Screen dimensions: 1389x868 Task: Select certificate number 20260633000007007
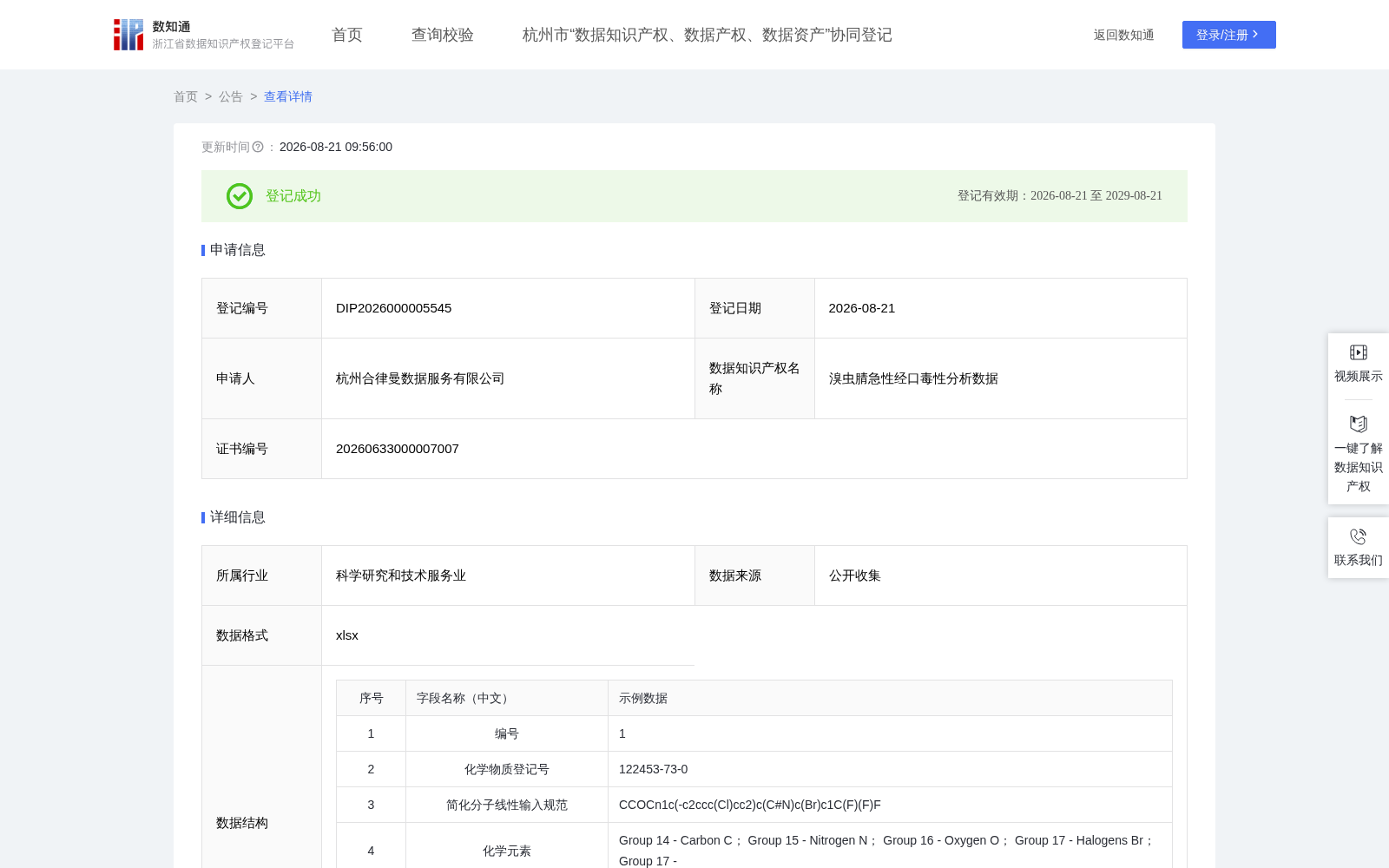click(398, 449)
